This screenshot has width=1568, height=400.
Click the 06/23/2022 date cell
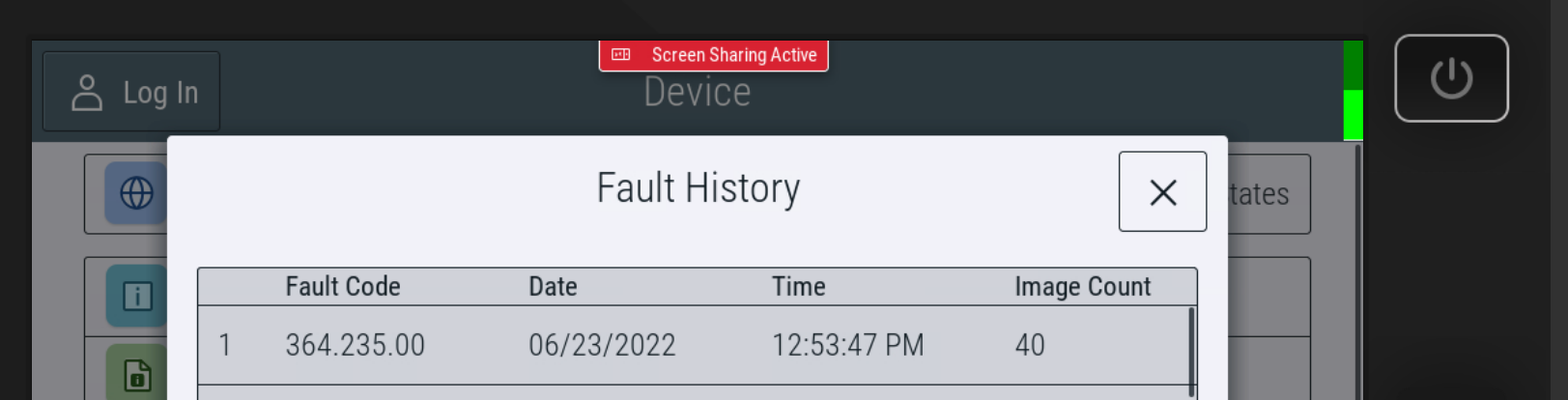coord(602,345)
